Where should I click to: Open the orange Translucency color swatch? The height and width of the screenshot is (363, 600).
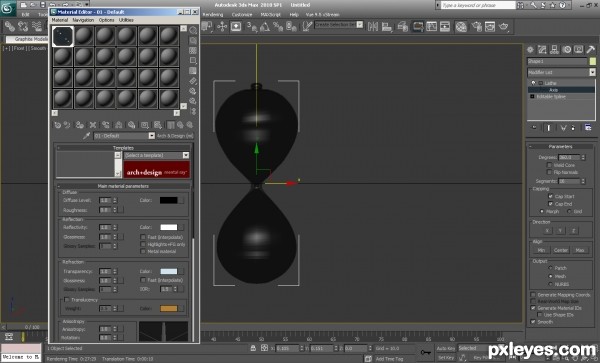[x=169, y=308]
